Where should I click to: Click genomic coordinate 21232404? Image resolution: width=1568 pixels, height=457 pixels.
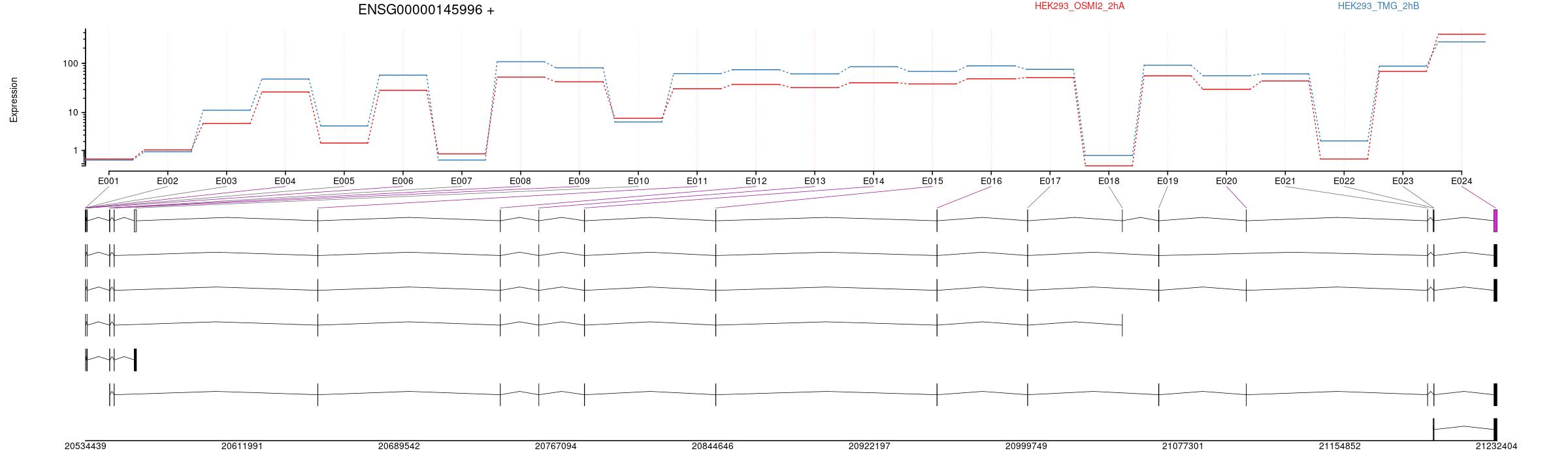(1497, 447)
